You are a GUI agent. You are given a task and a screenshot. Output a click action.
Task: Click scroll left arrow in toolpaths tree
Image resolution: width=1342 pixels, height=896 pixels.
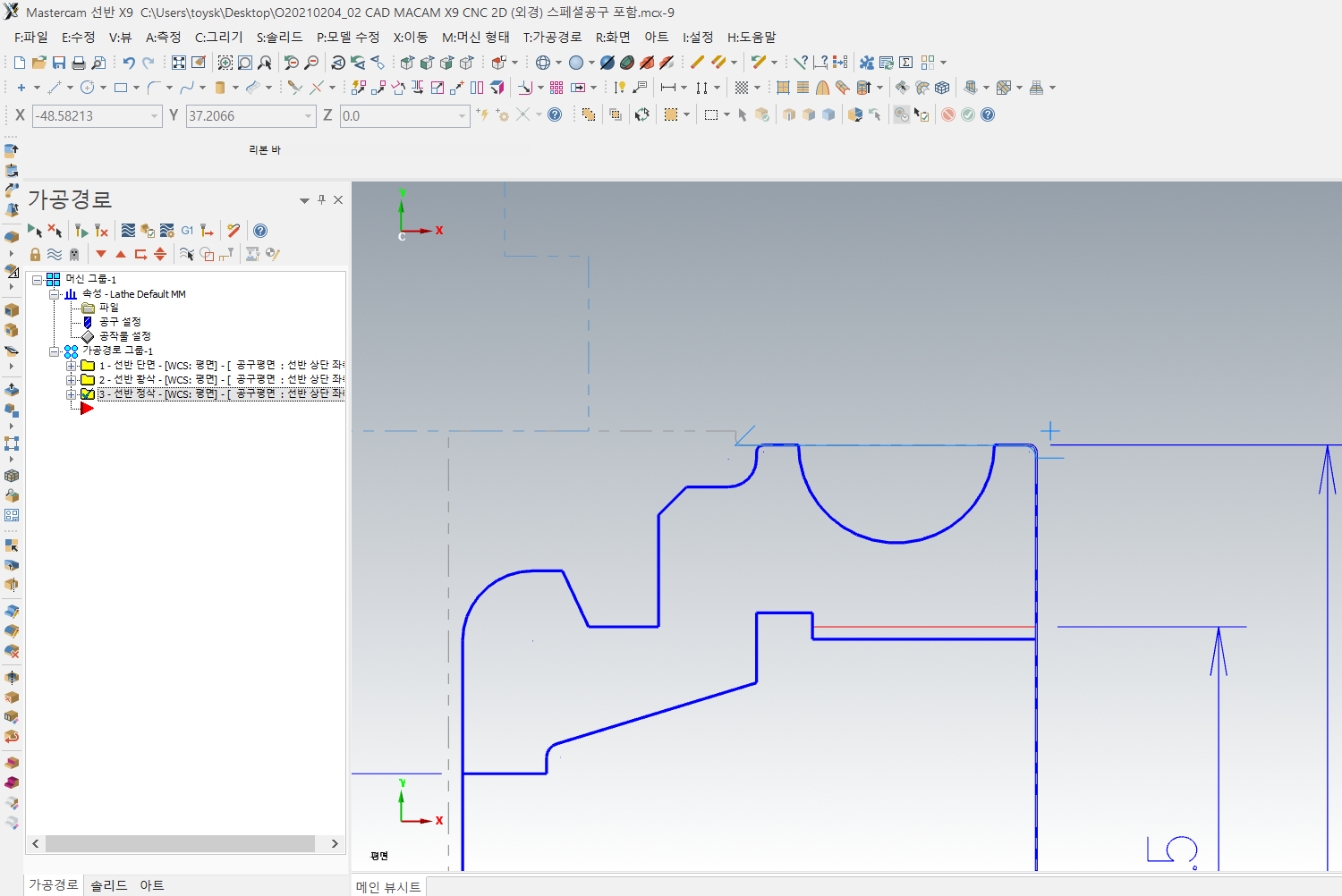pos(36,843)
